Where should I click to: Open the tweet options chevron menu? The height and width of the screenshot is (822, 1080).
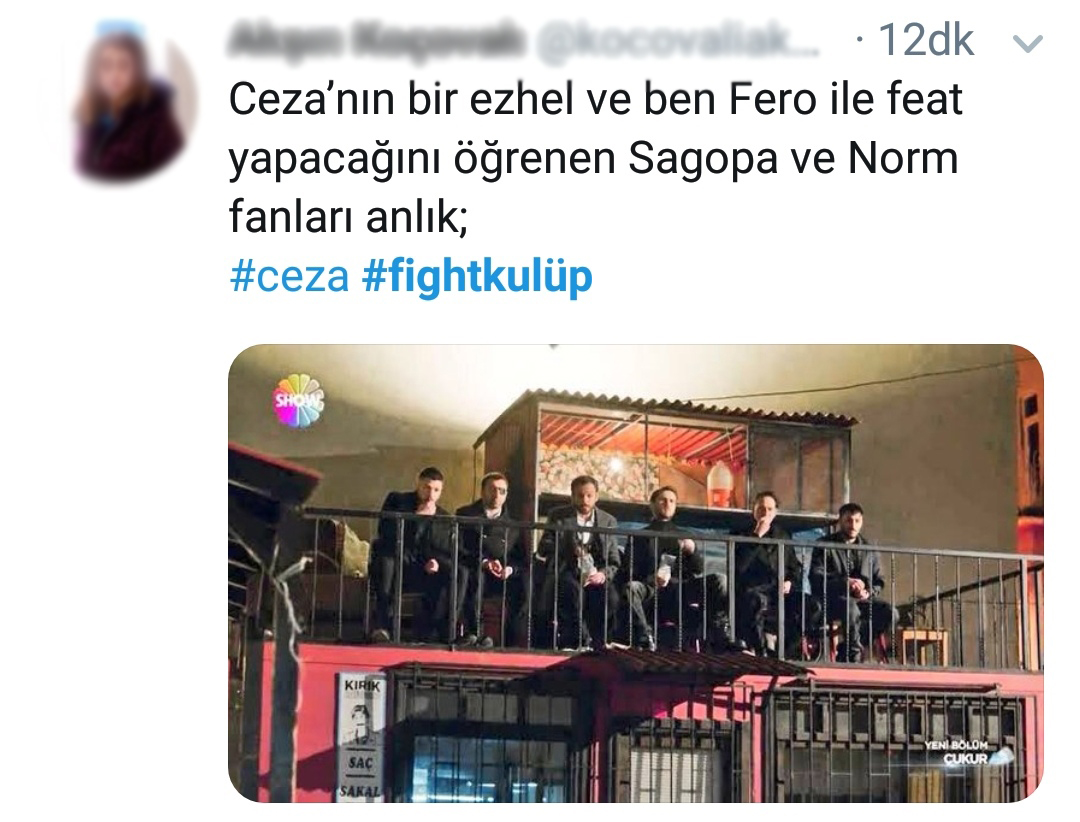click(1028, 44)
